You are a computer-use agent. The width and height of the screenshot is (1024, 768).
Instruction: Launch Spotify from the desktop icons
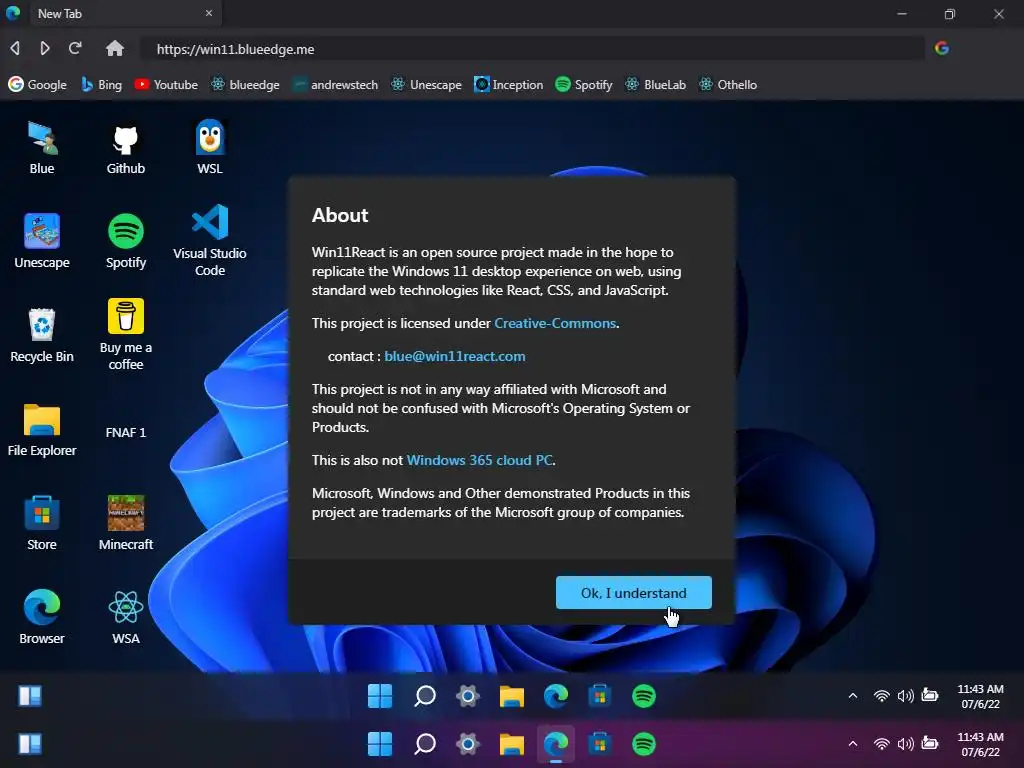pos(125,241)
